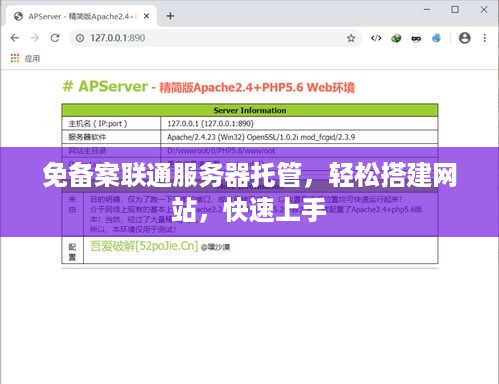Open the 吾爱破解[52poJie.Cn] link
This screenshot has height=384, width=499.
(144, 246)
